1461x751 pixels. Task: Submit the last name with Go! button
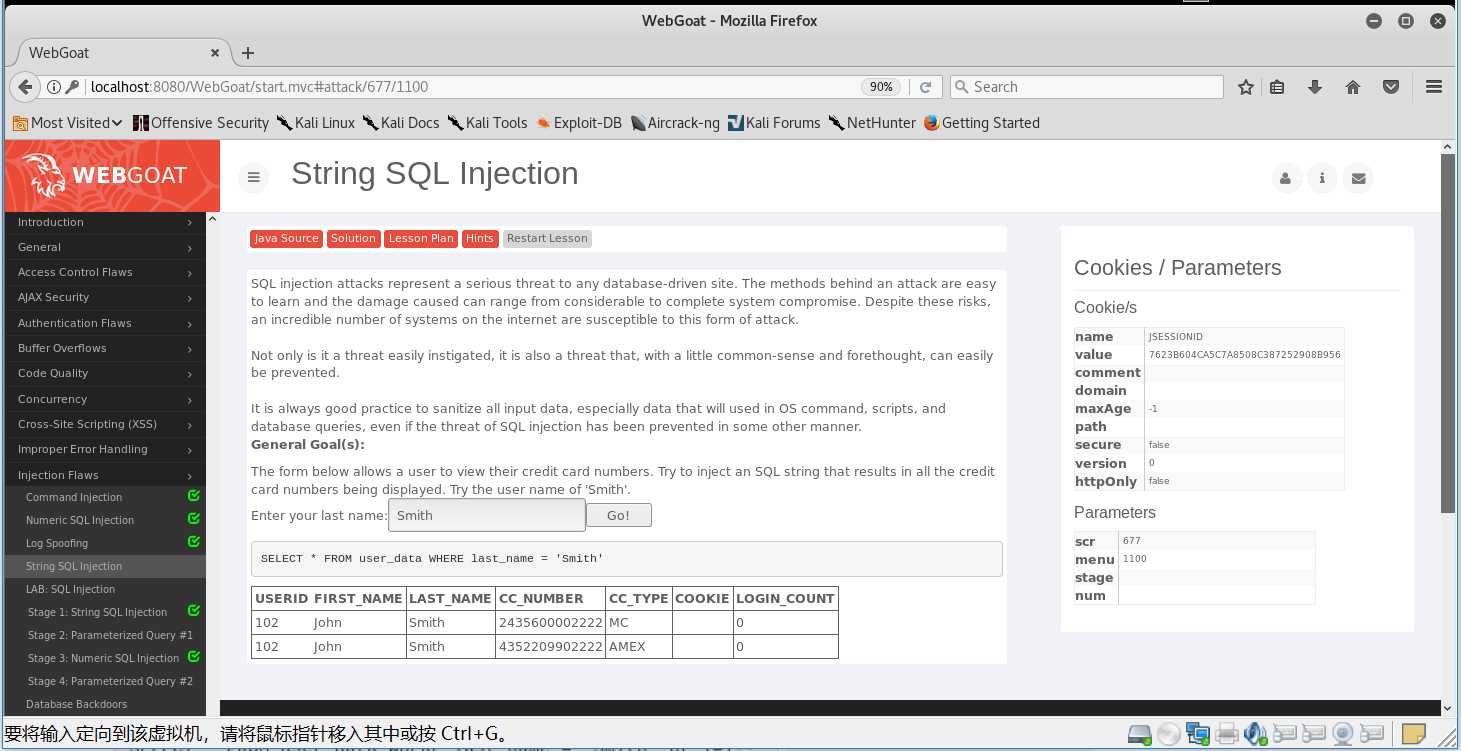(x=618, y=515)
